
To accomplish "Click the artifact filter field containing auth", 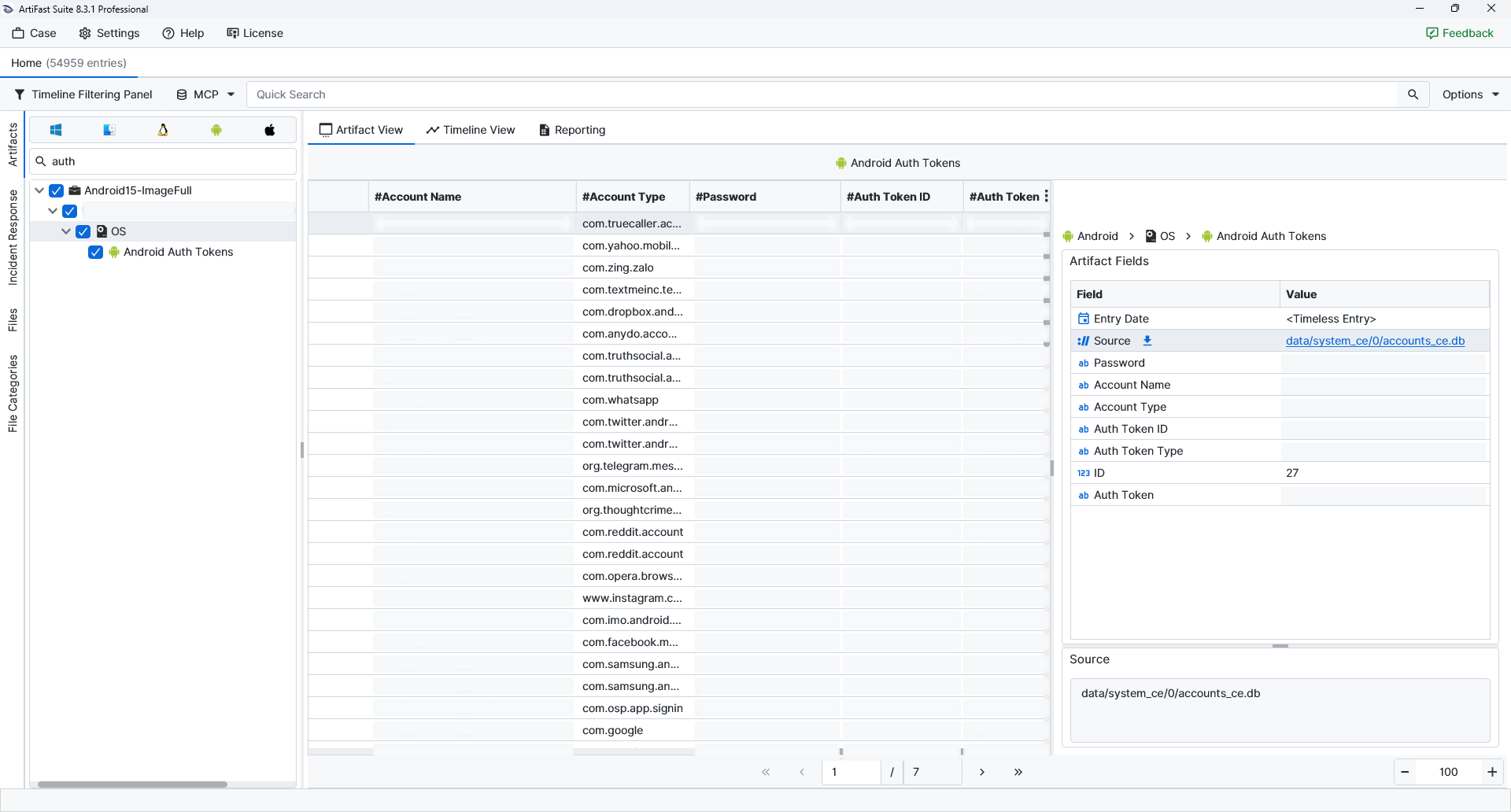I will pyautogui.click(x=163, y=161).
